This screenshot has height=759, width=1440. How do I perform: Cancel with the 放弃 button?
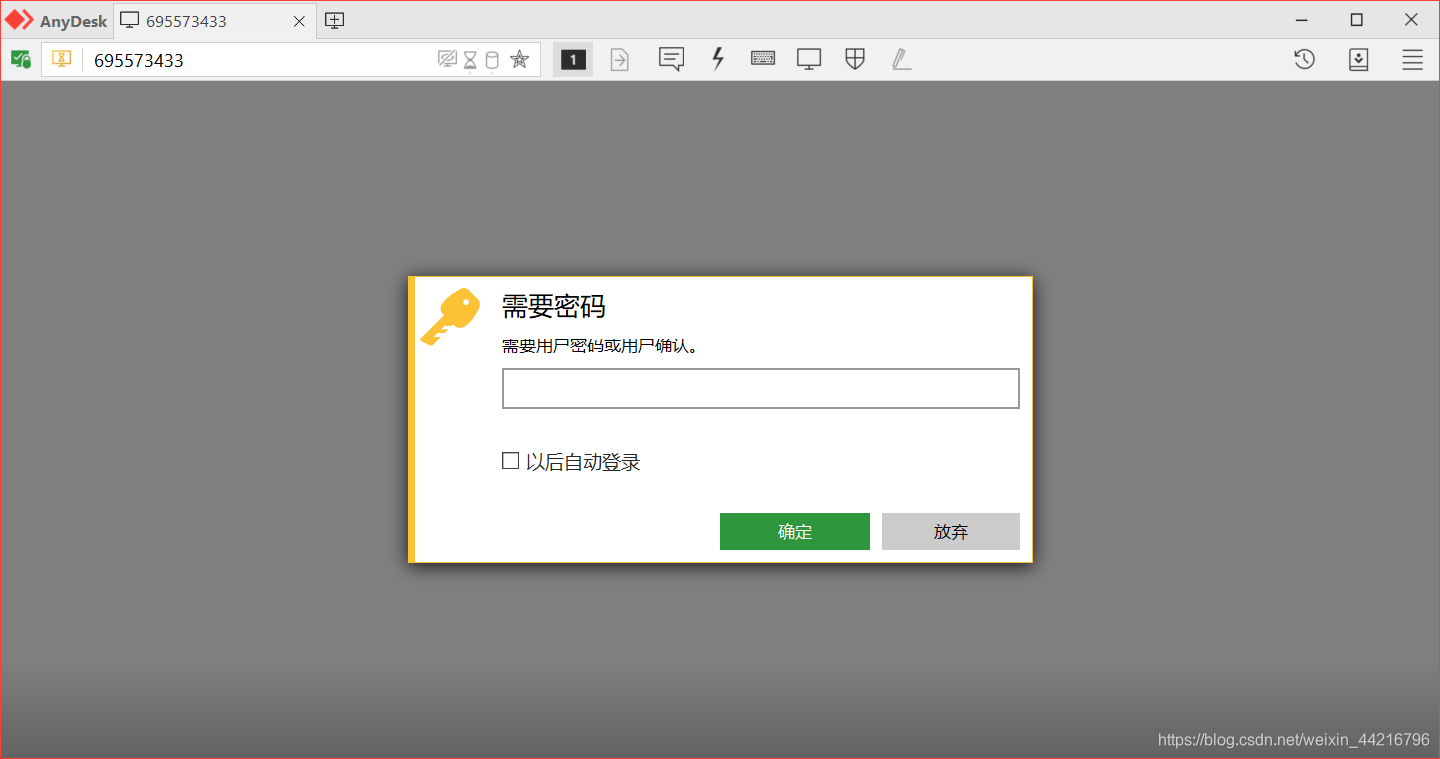[x=951, y=532]
